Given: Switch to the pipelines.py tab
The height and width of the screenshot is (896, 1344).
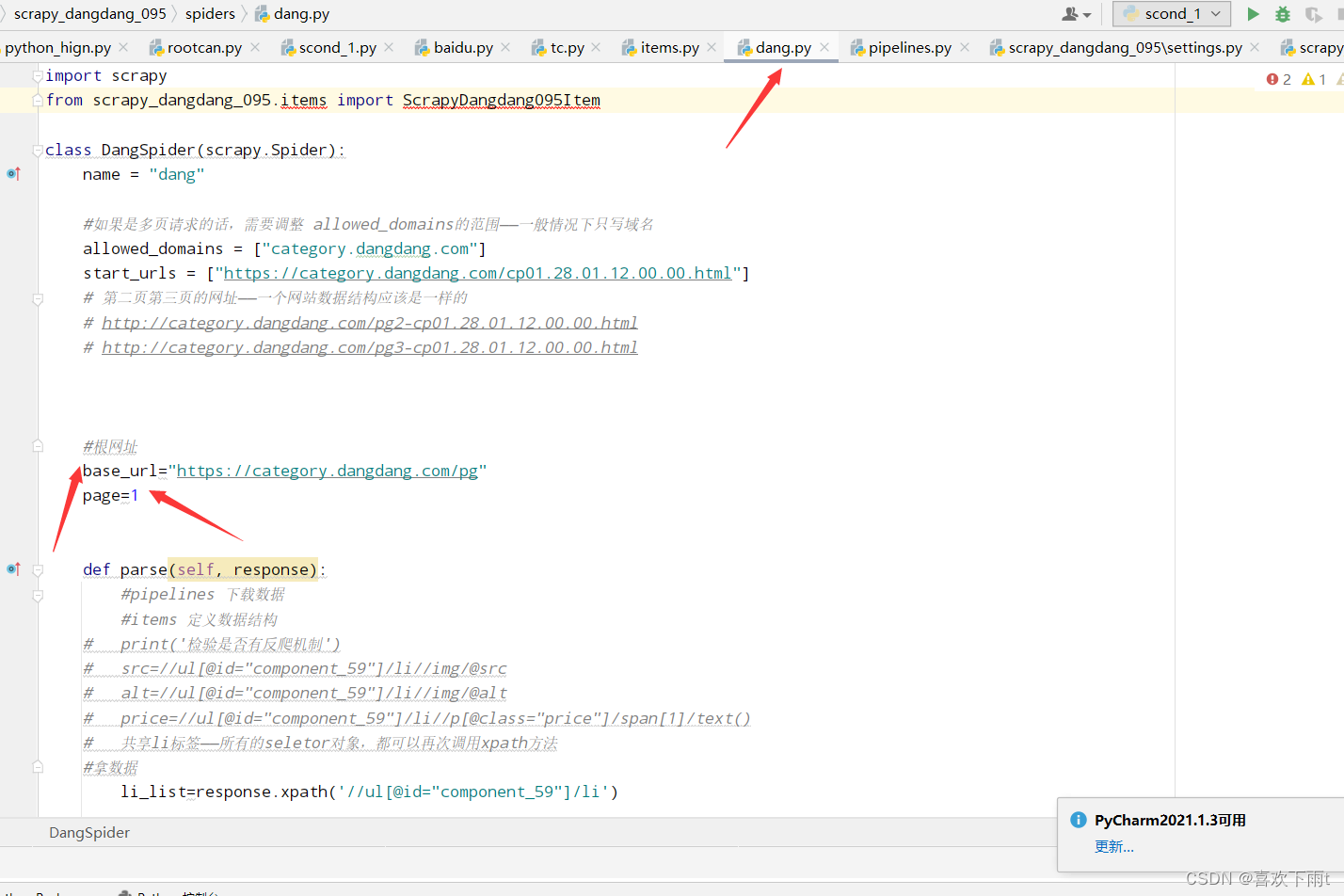Looking at the screenshot, I should click(x=909, y=47).
